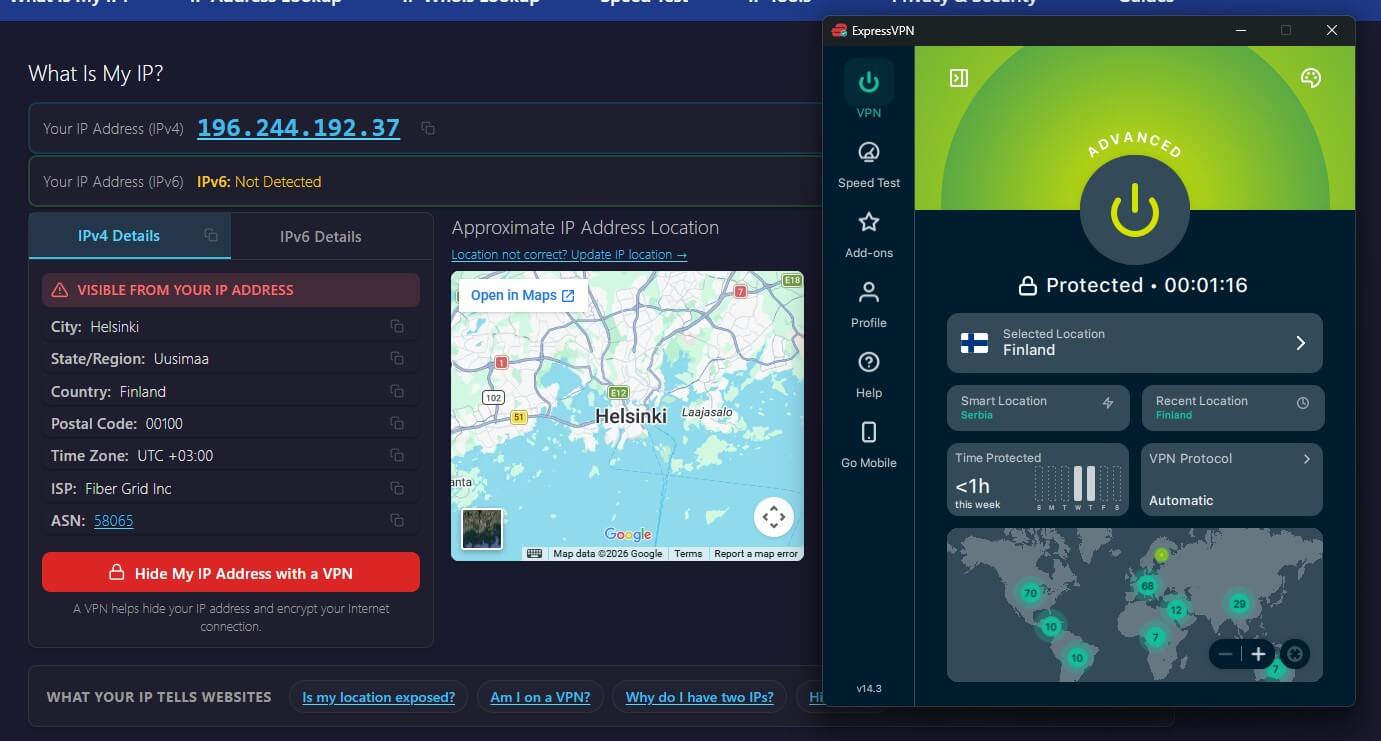Click the map camera pan control
The width and height of the screenshot is (1381, 741).
[773, 517]
